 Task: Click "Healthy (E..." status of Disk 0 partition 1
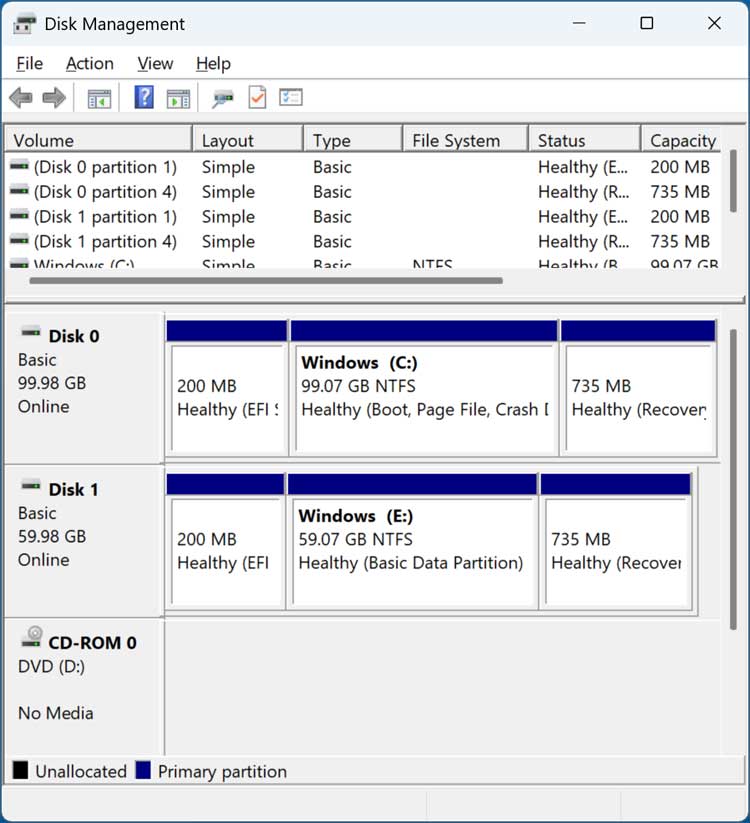(x=583, y=167)
